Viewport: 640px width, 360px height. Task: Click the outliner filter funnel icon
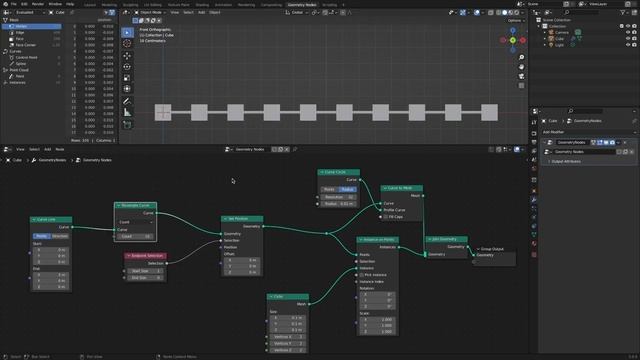pos(623,13)
